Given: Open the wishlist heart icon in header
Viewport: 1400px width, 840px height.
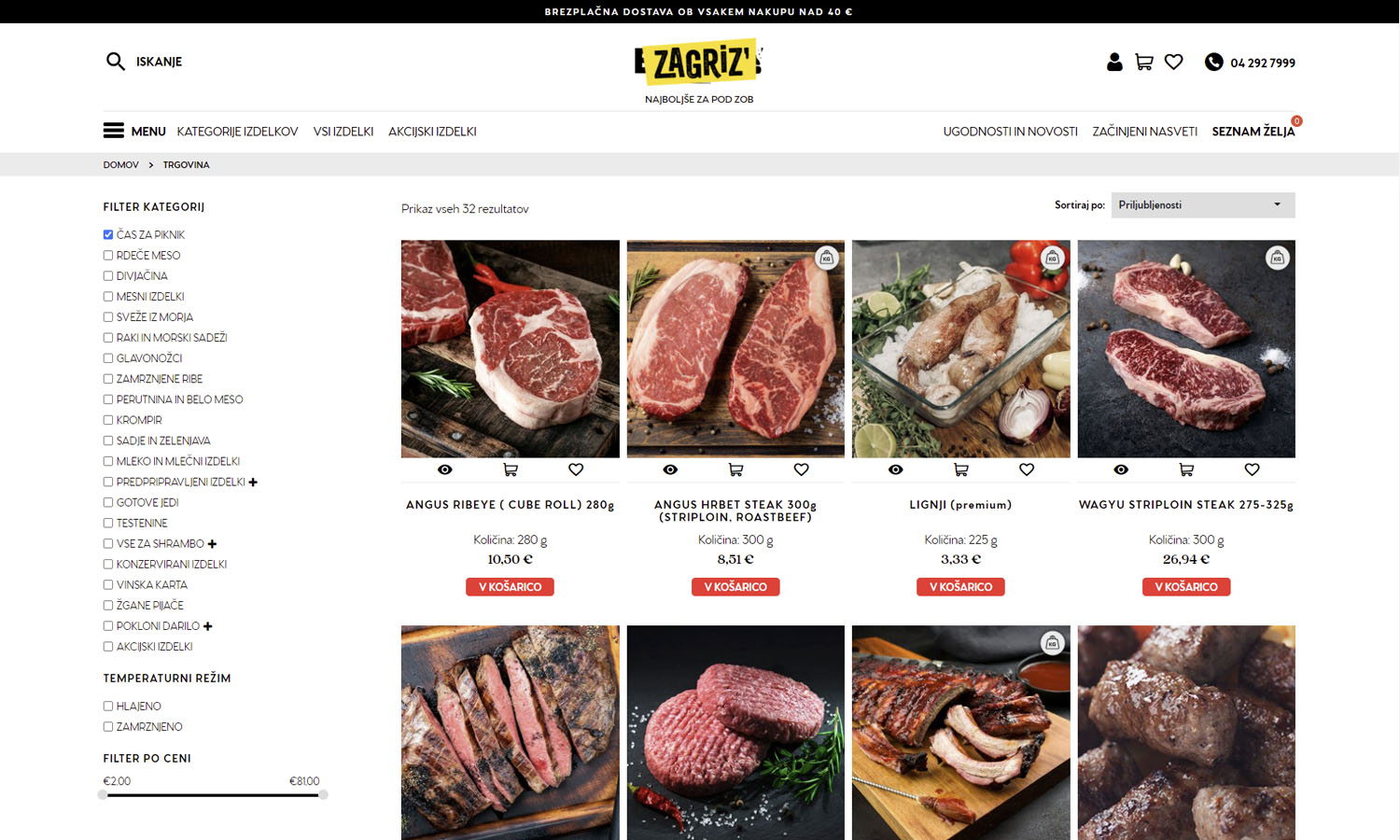Looking at the screenshot, I should 1174,63.
